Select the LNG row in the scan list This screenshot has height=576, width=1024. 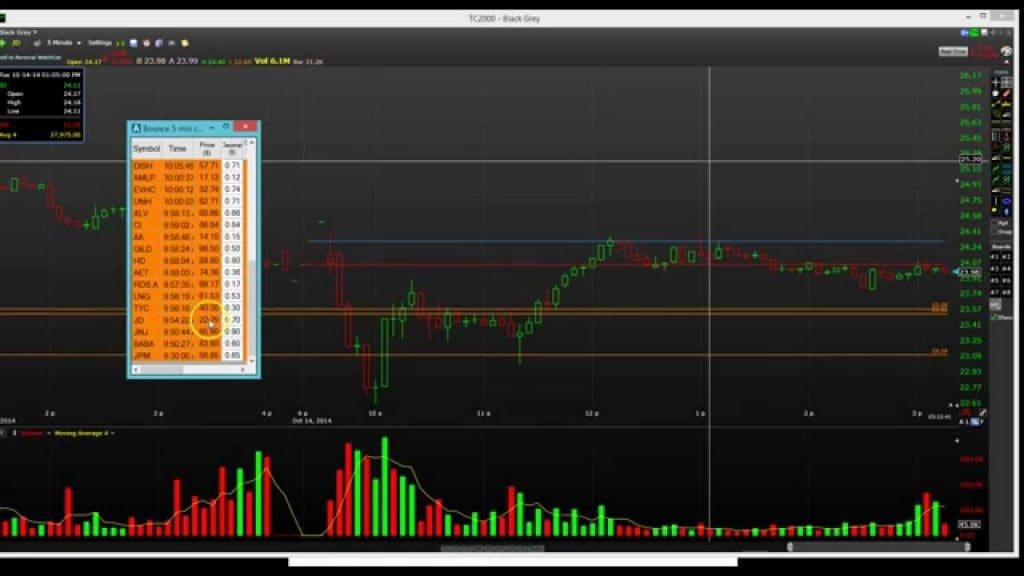click(188, 296)
